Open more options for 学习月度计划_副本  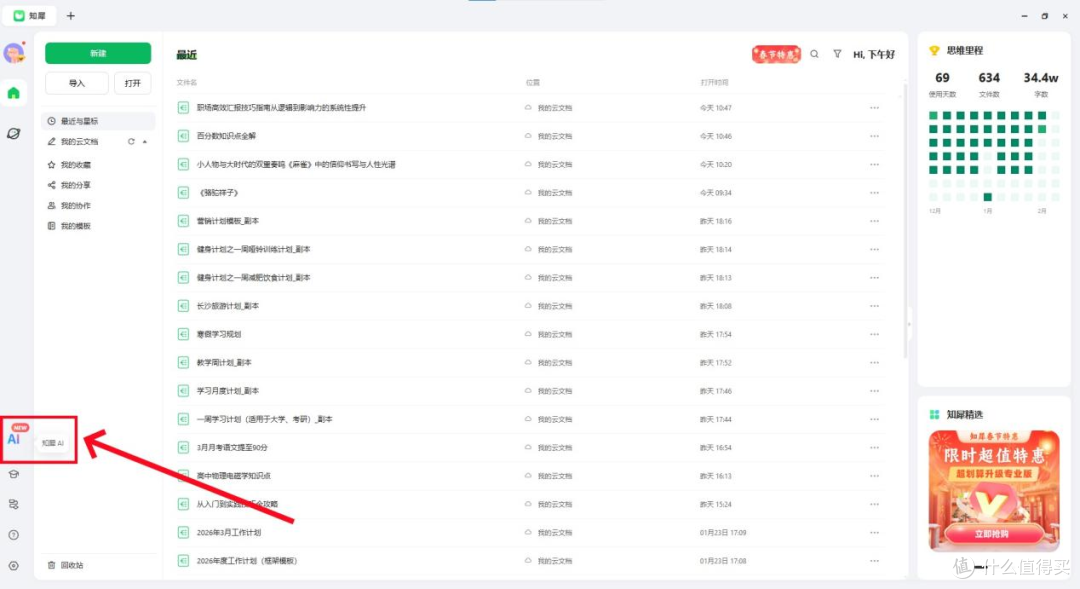tap(874, 391)
